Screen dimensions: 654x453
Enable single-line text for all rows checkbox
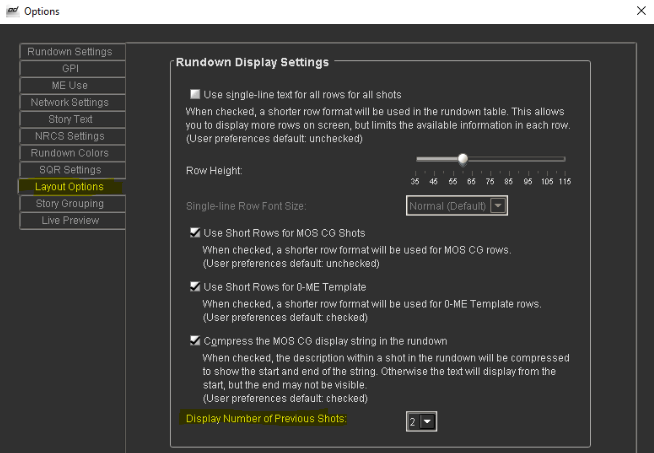pyautogui.click(x=195, y=92)
